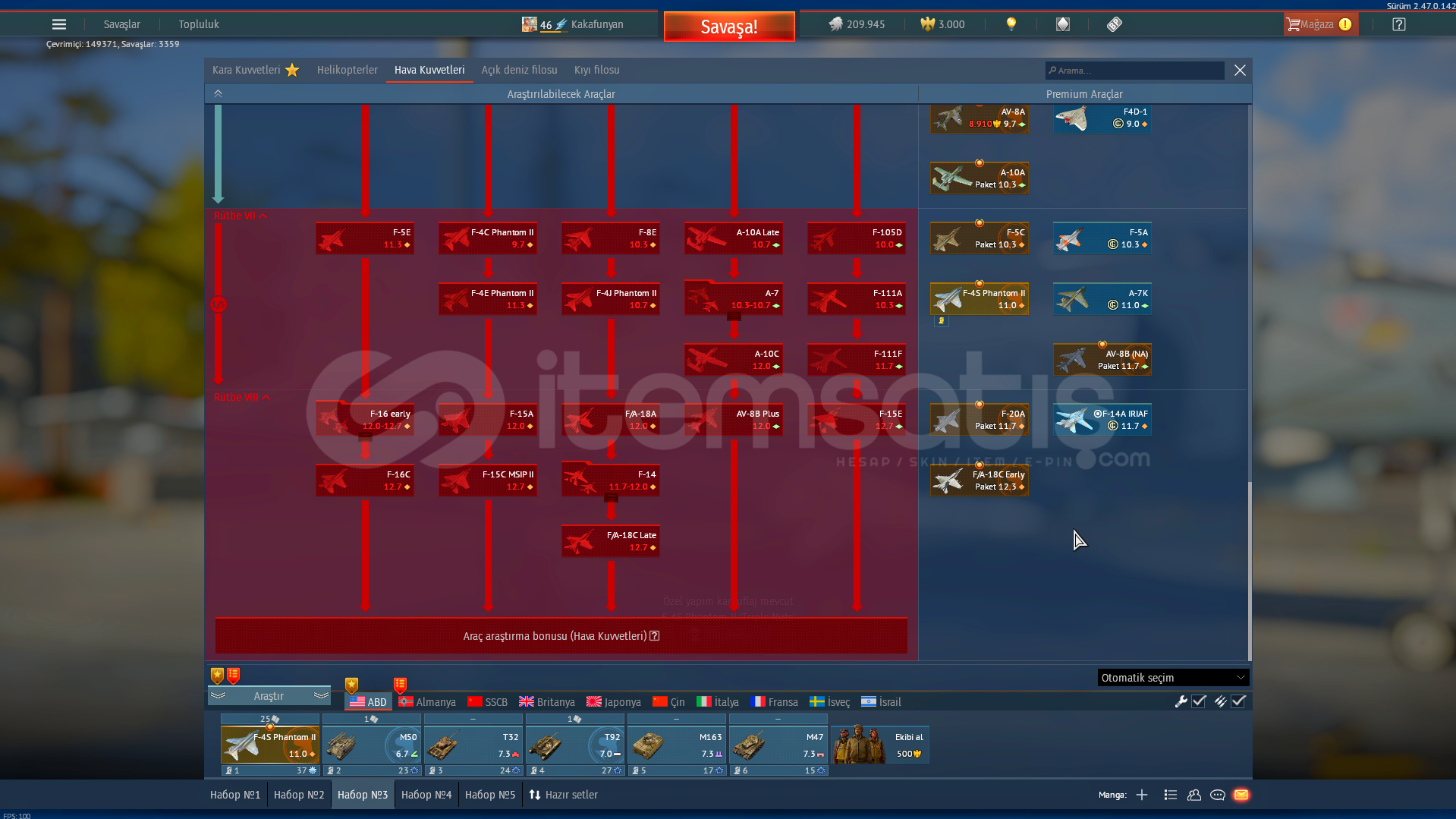Open the Savaşlar menu
This screenshot has width=1456, height=819.
click(x=122, y=24)
